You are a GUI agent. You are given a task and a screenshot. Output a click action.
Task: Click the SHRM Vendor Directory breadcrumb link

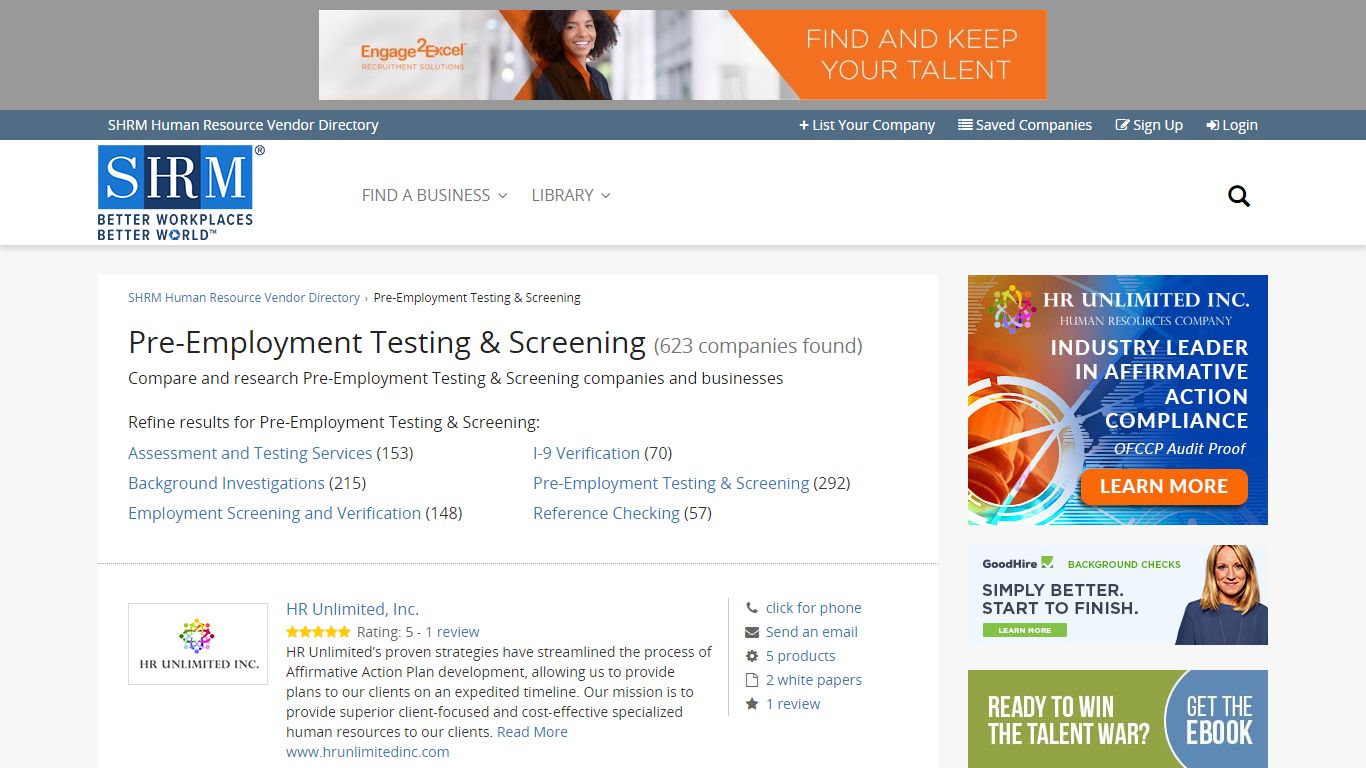pyautogui.click(x=244, y=298)
